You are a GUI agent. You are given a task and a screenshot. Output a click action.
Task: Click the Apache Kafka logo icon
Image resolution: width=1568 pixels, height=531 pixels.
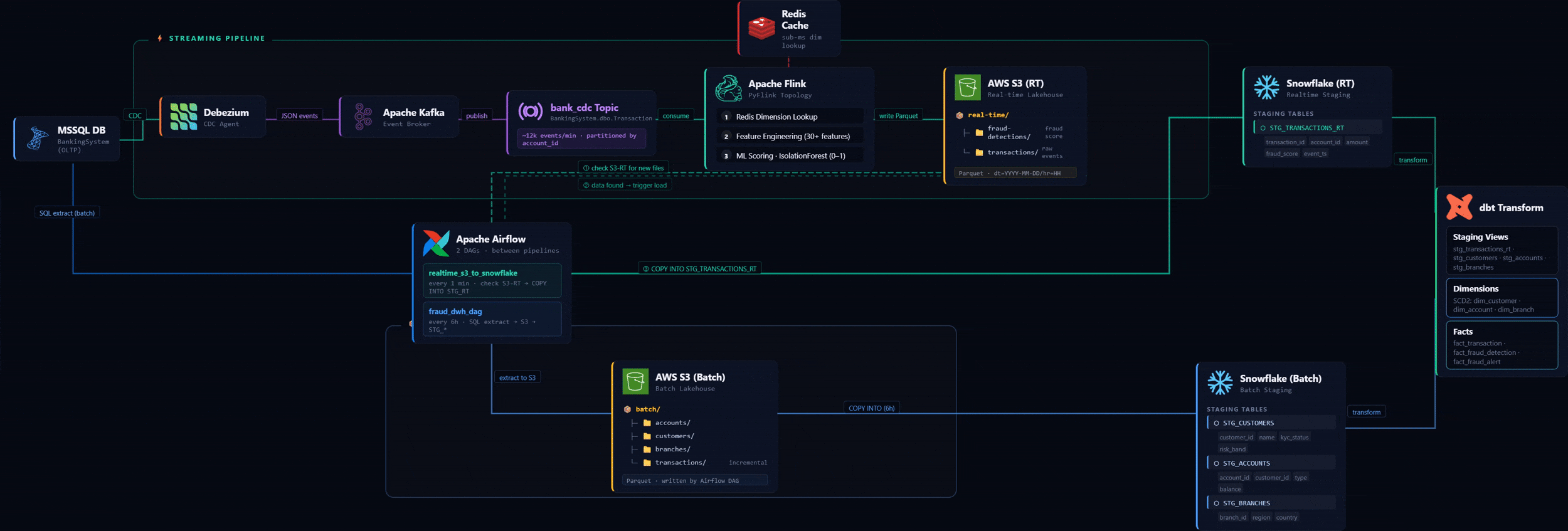pos(363,117)
